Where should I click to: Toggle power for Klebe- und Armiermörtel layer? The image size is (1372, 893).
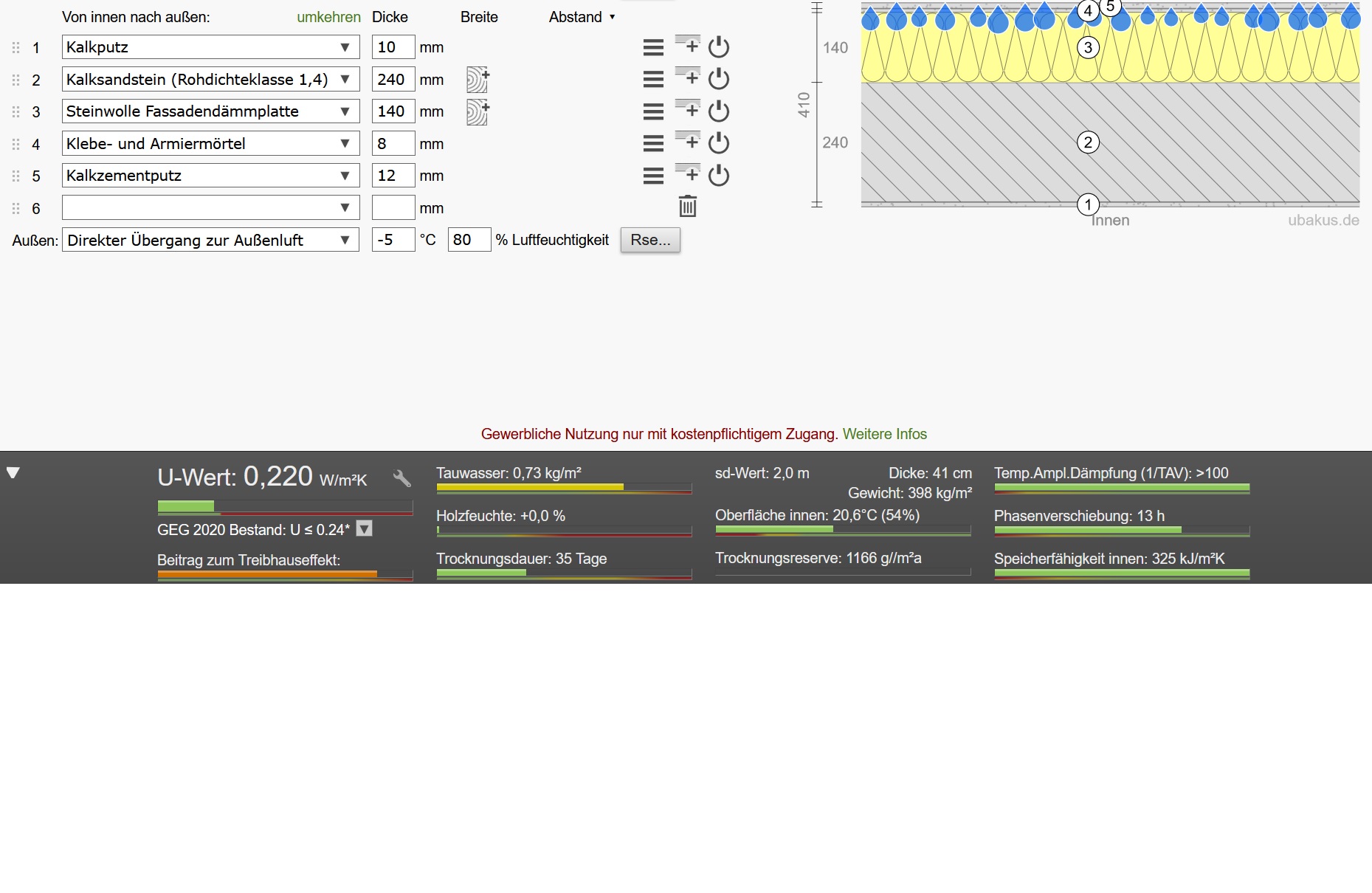coord(719,143)
